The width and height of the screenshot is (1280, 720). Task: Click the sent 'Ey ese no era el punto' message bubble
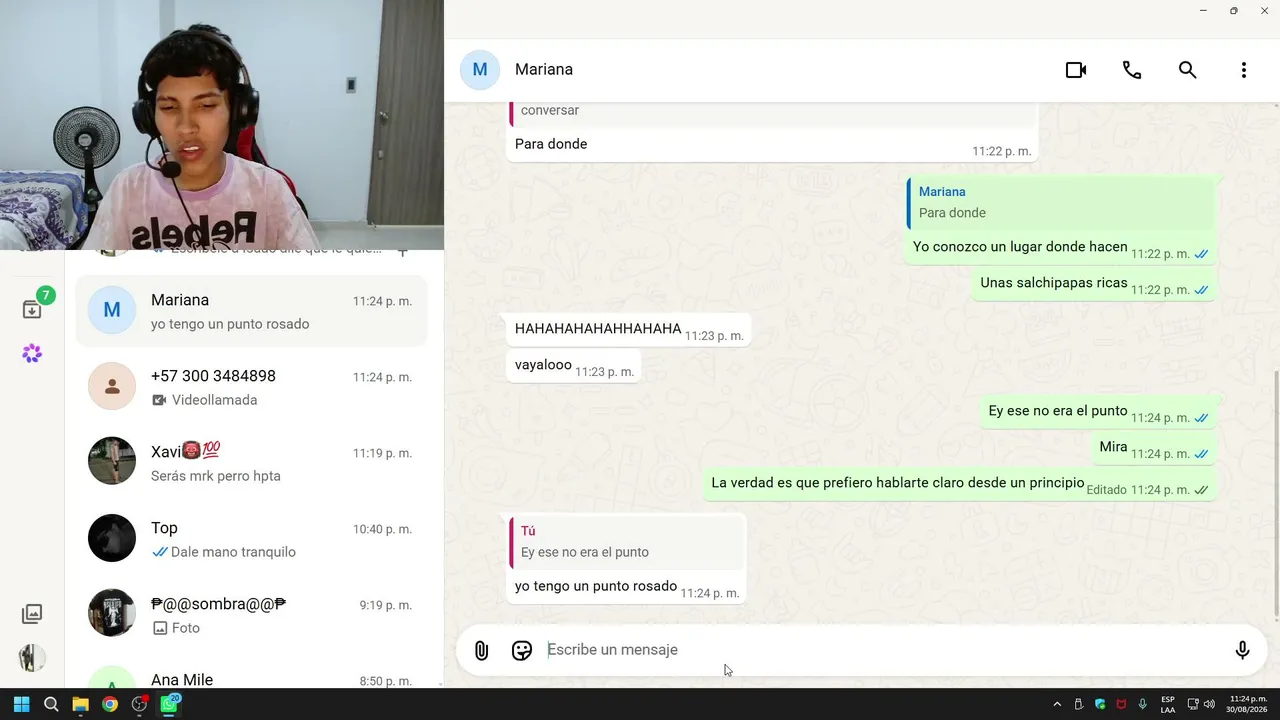point(1100,411)
